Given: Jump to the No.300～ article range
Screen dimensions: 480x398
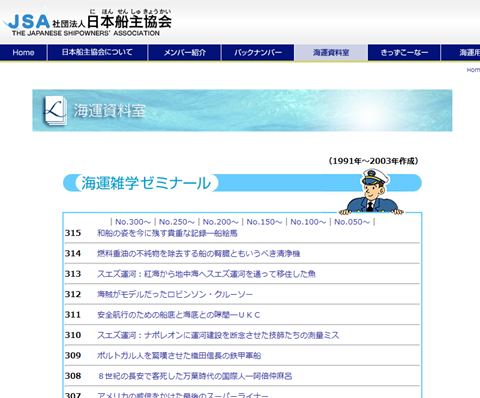Looking at the screenshot, I should (133, 222).
